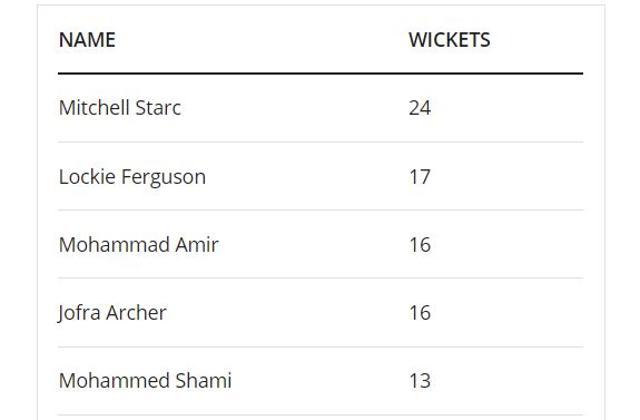Click the NAME column header
Viewport: 640px width, 420px height.
(87, 40)
